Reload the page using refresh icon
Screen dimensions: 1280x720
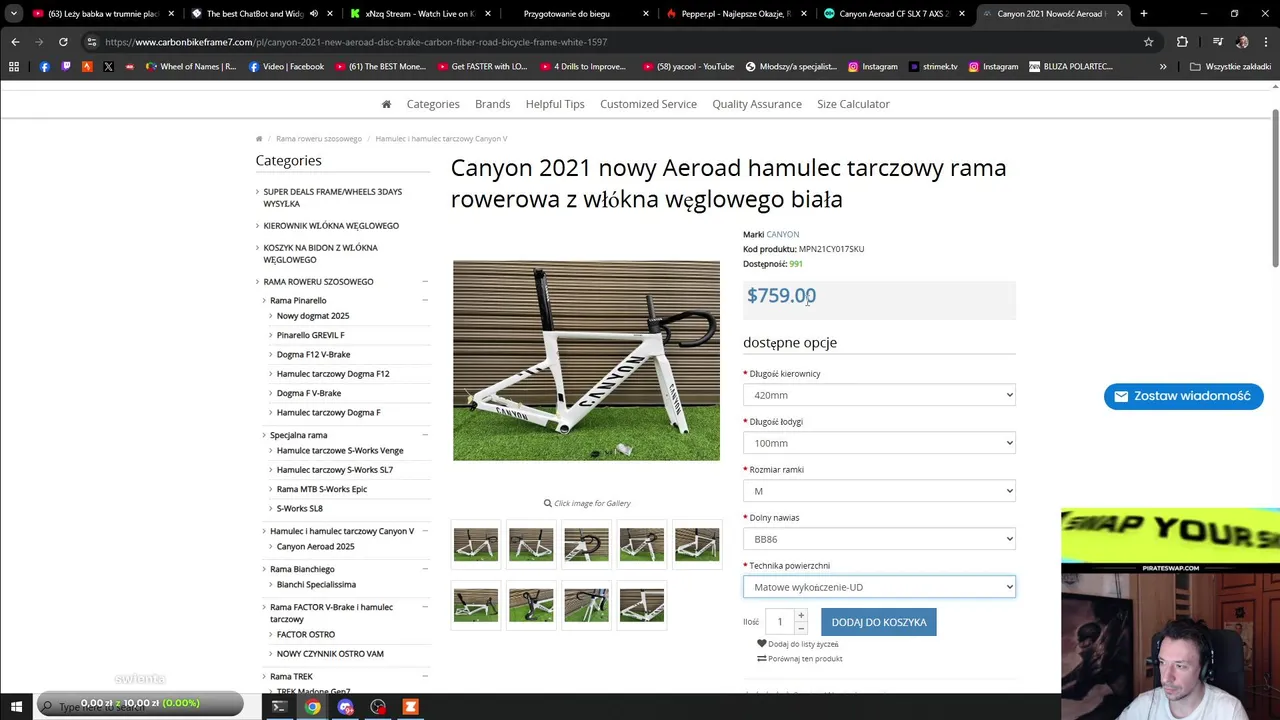(x=63, y=42)
